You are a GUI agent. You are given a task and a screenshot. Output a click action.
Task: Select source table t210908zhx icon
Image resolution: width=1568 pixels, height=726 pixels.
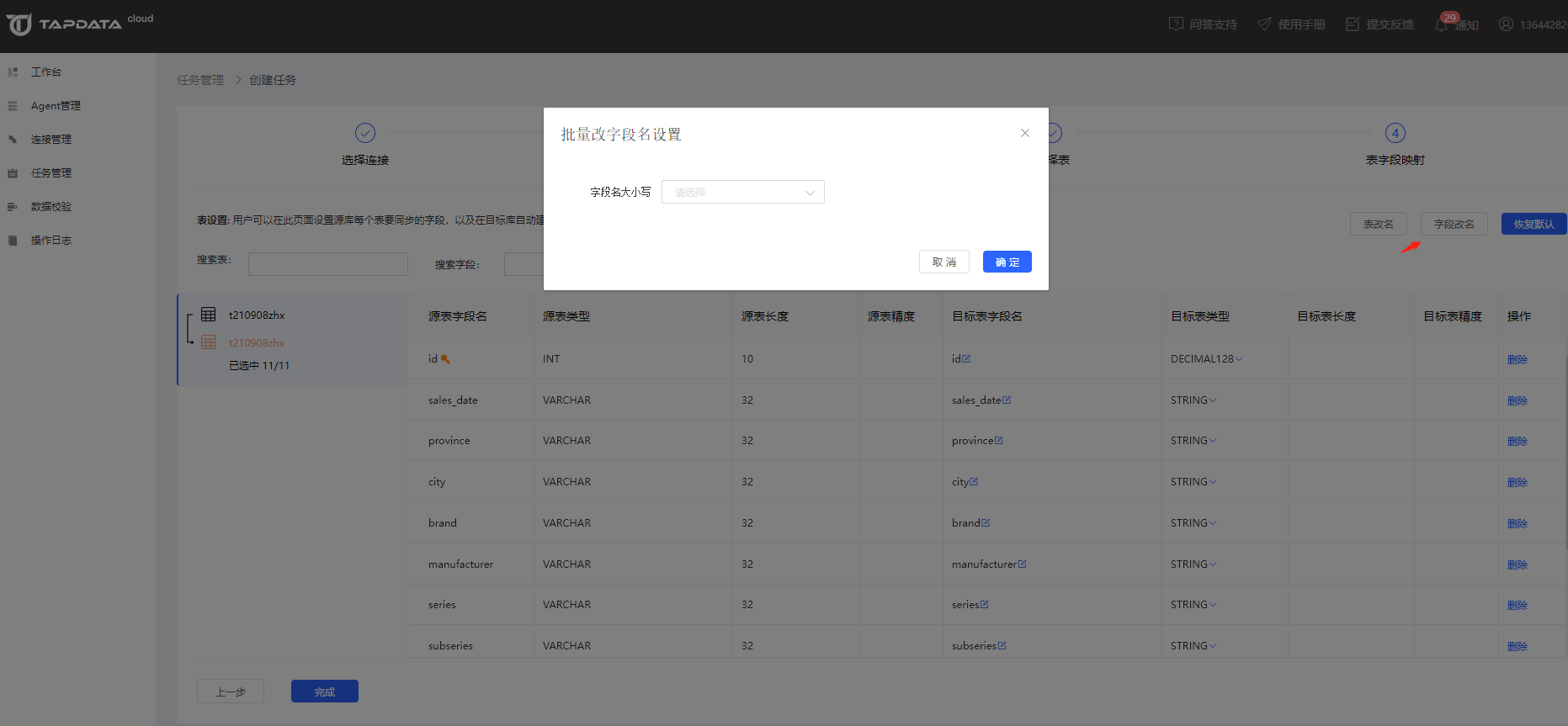[x=209, y=315]
